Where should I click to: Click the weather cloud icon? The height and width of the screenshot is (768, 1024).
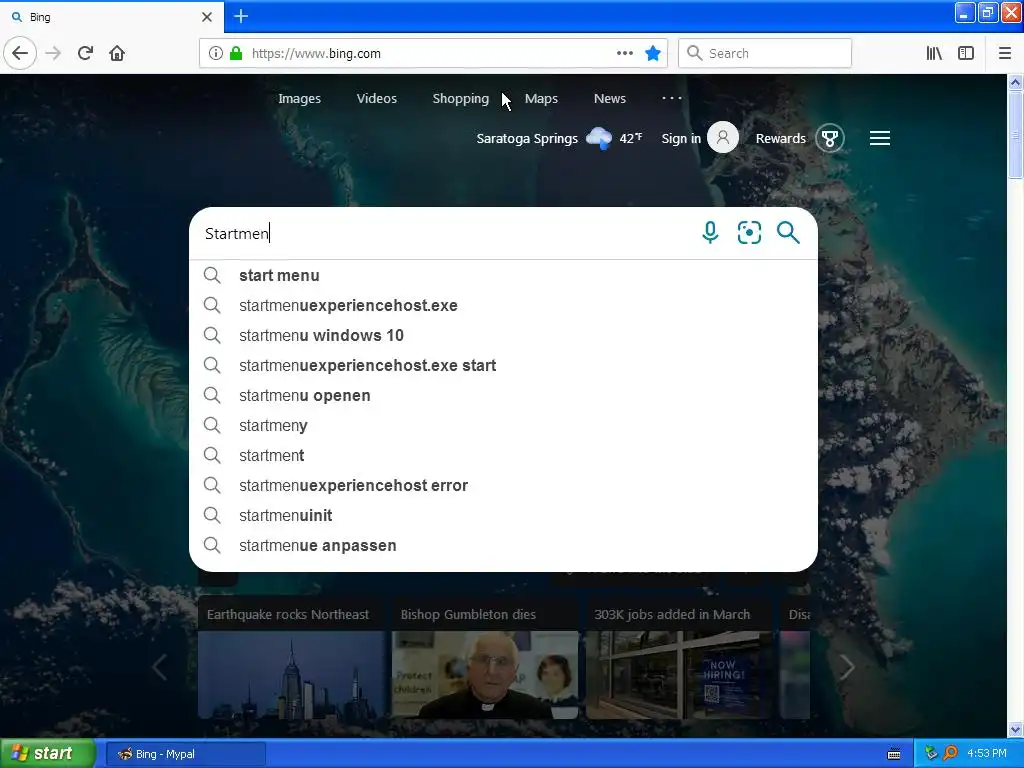(x=599, y=138)
